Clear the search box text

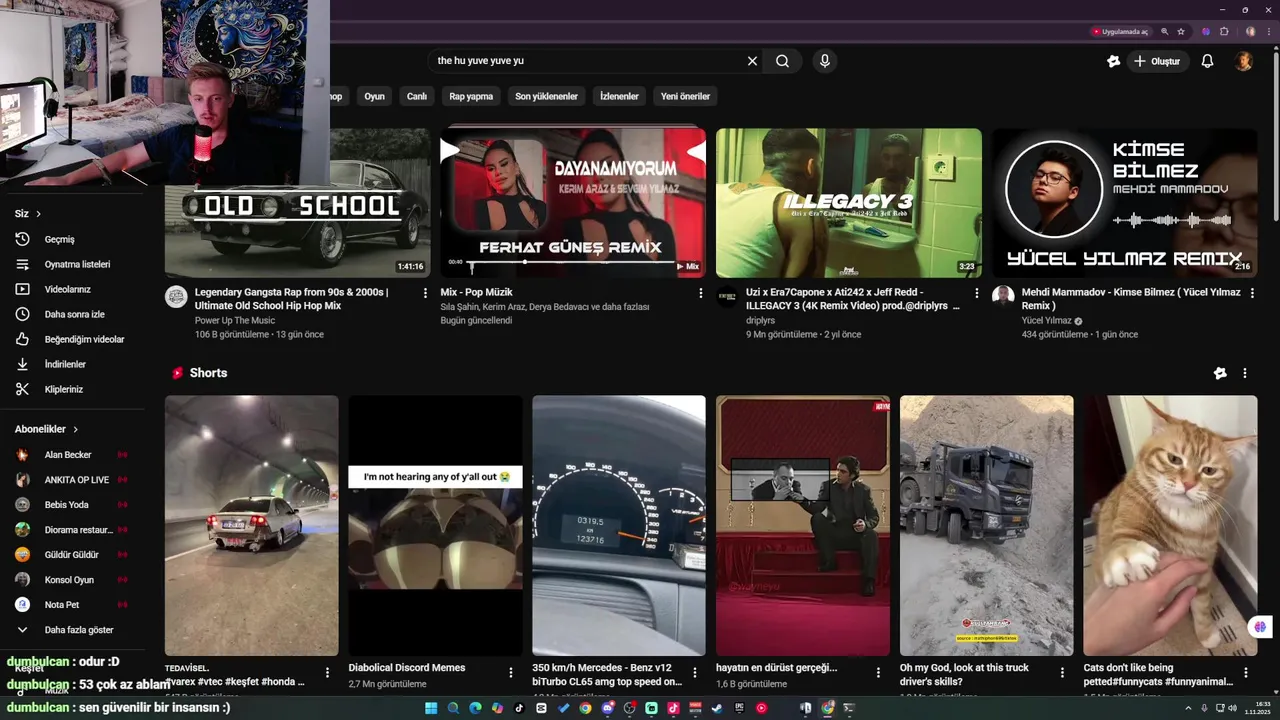[x=752, y=61]
